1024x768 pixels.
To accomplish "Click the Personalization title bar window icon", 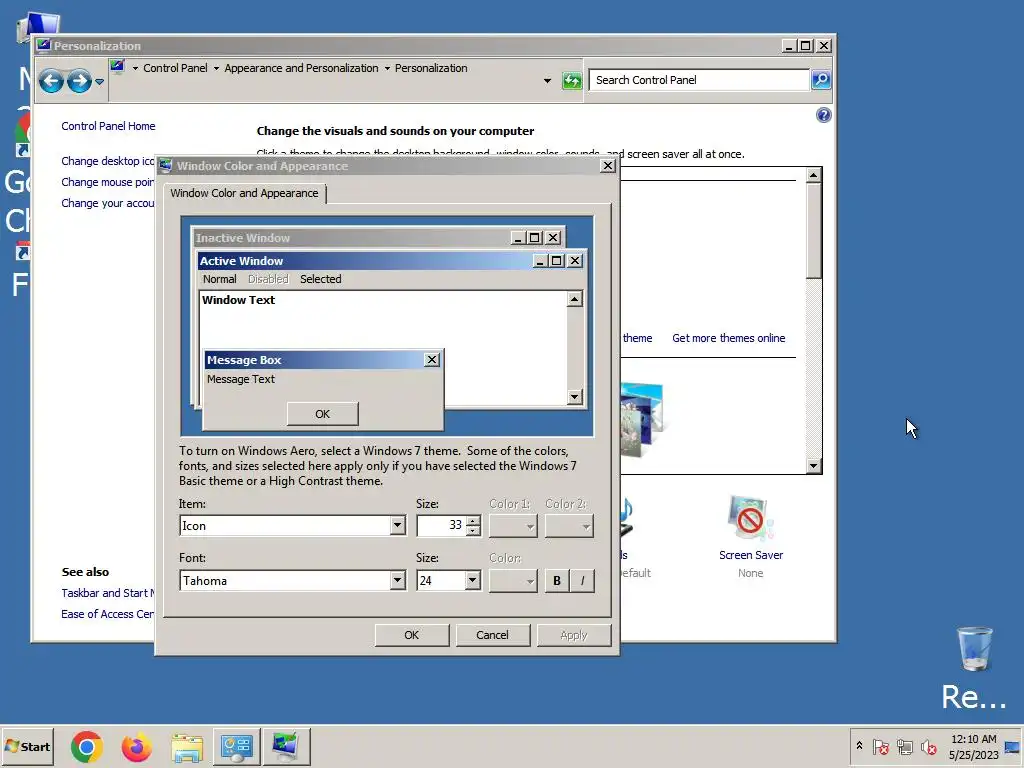I will 44,45.
